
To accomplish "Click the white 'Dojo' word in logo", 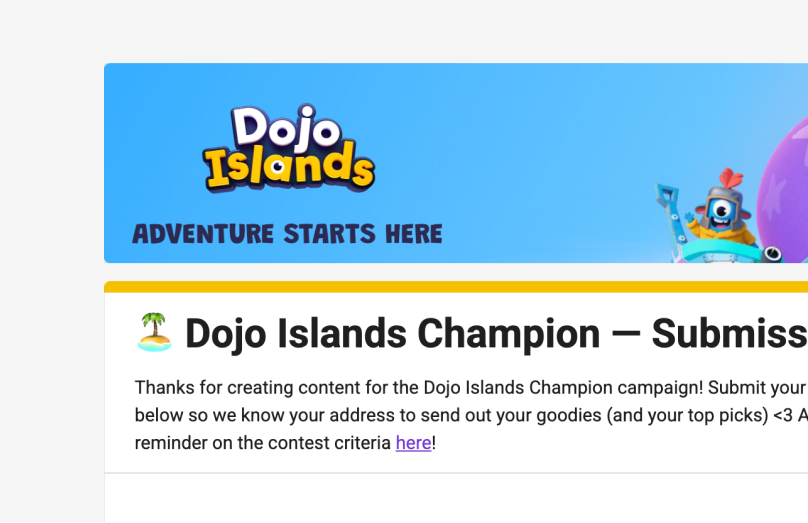I will coord(286,130).
